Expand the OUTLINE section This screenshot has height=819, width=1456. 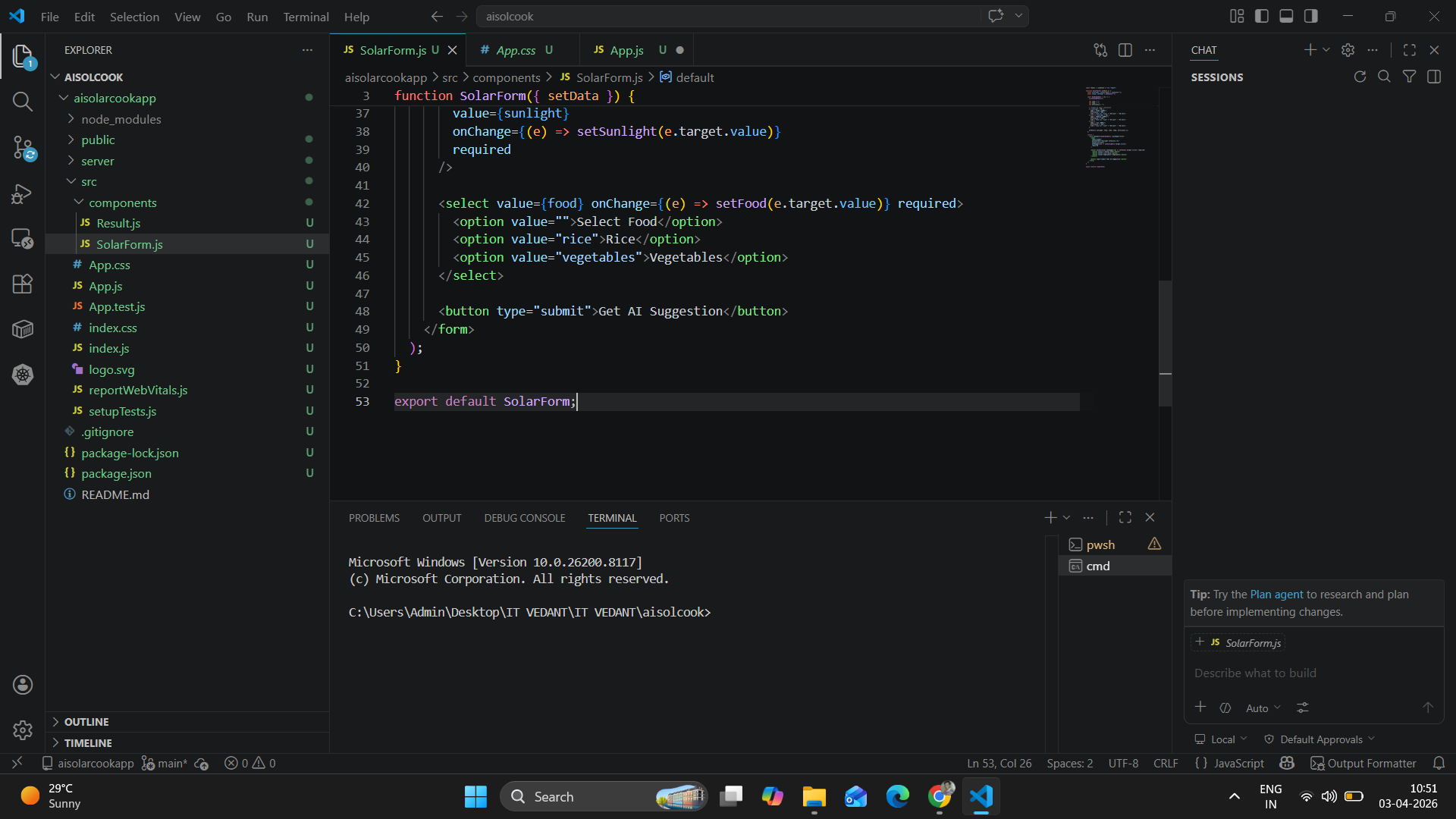[x=86, y=722]
